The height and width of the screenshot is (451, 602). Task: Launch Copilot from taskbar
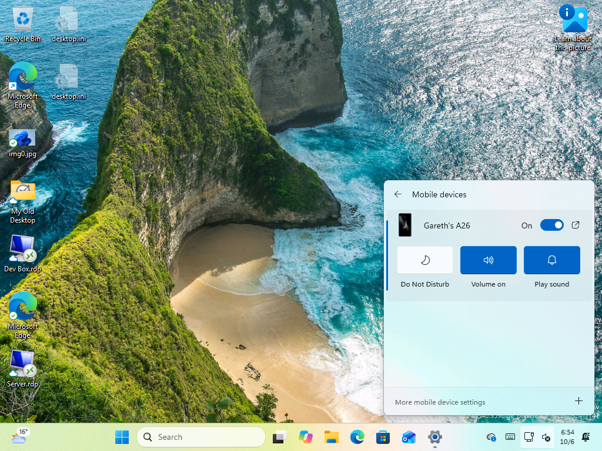[x=306, y=437]
